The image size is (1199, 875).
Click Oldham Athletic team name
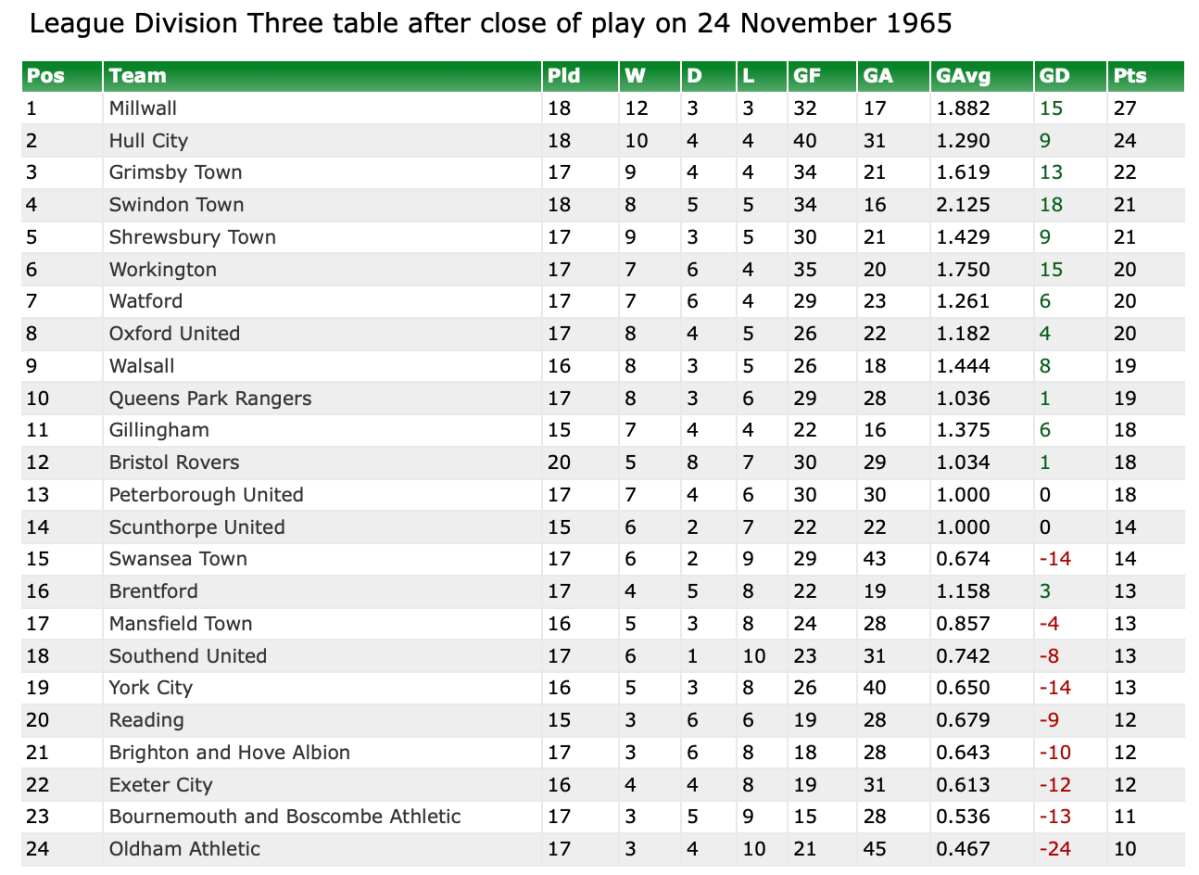184,849
